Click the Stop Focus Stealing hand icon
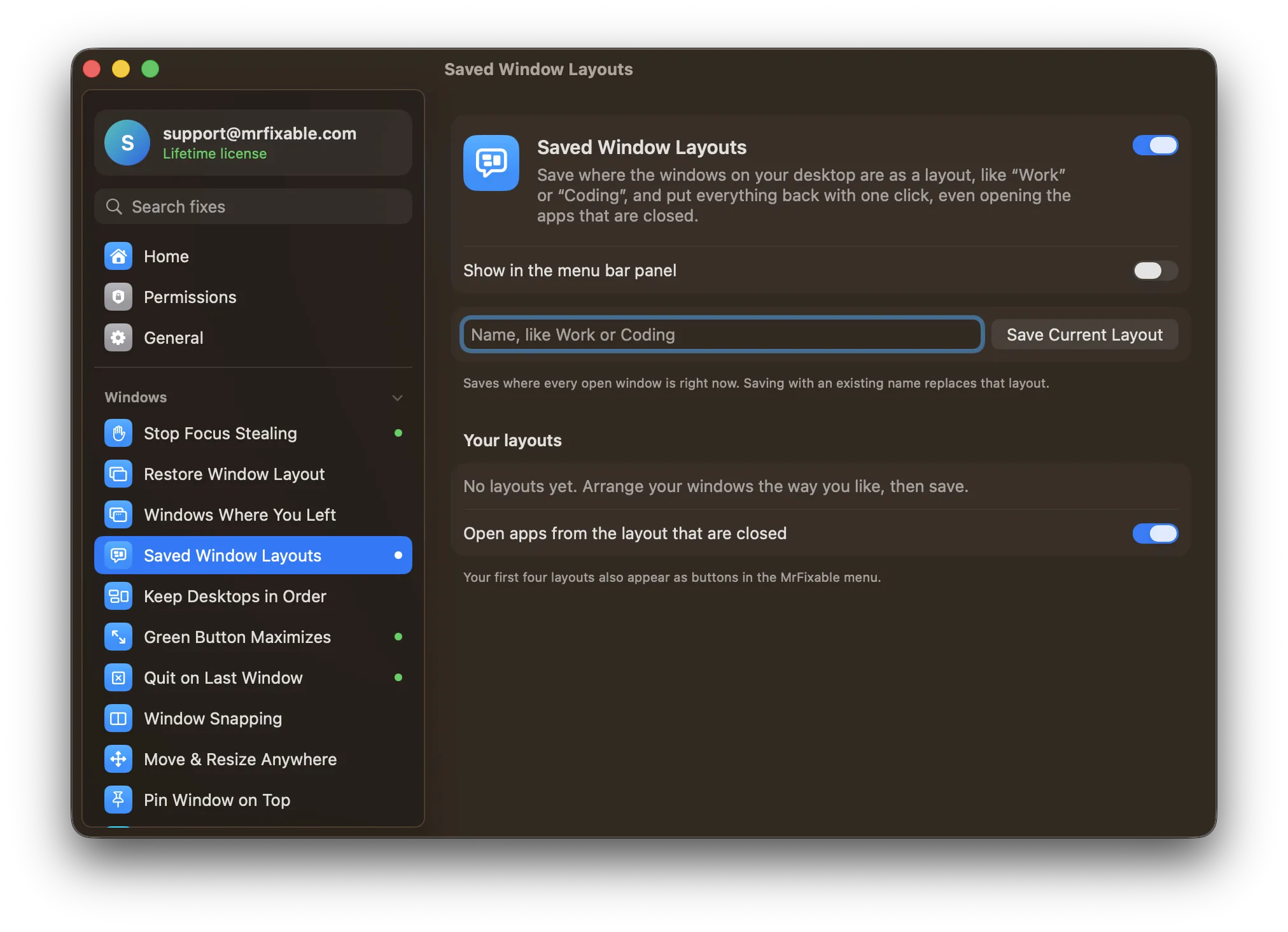Viewport: 1288px width, 932px height. 118,434
